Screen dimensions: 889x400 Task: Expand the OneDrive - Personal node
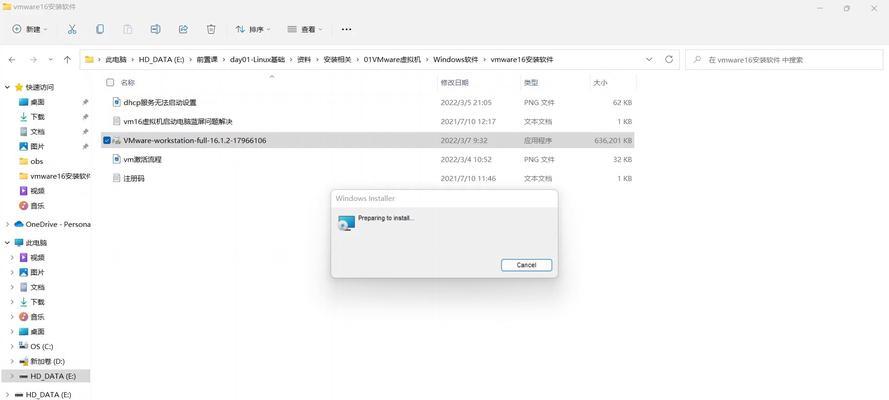click(7, 224)
